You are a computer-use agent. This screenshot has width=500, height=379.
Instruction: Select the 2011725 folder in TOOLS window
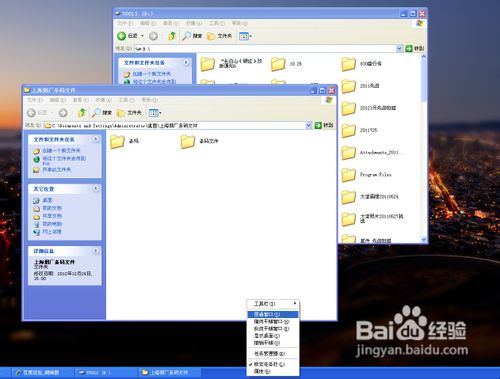(349, 130)
